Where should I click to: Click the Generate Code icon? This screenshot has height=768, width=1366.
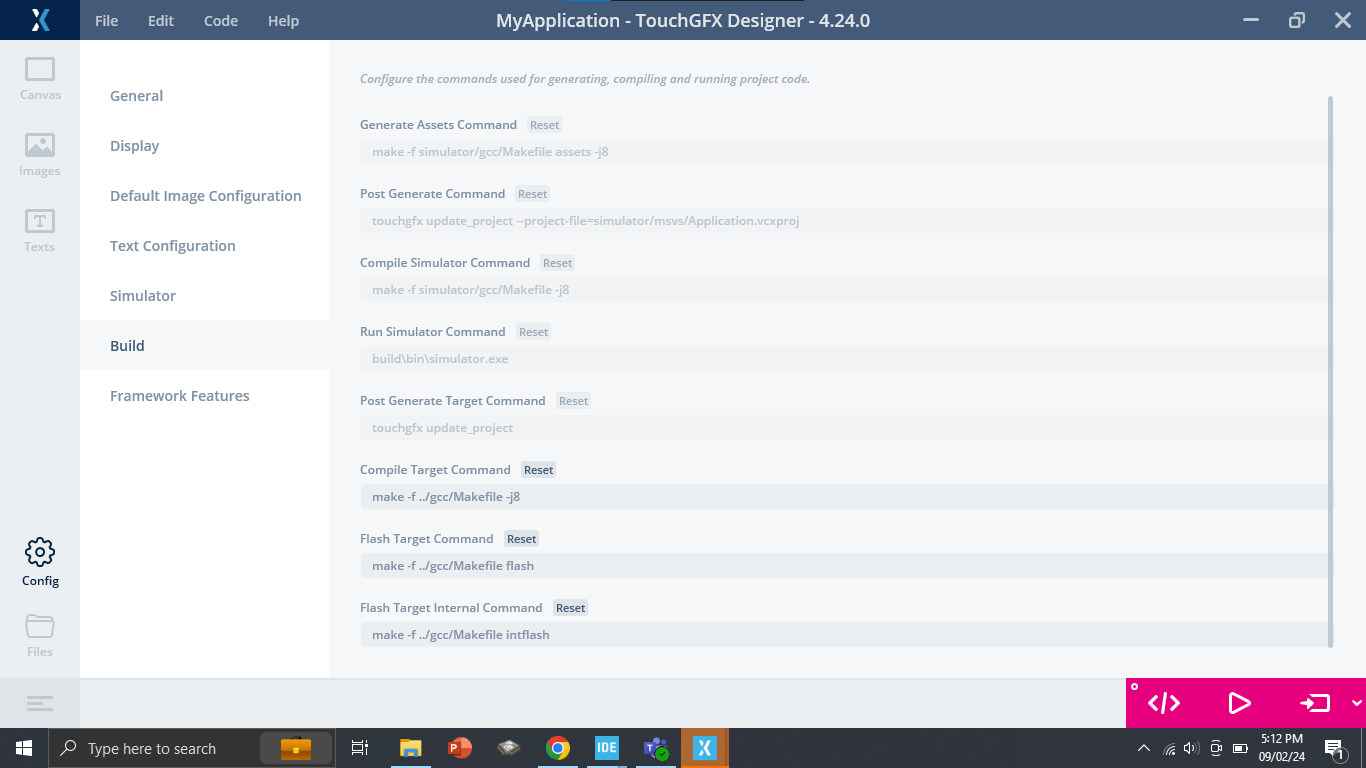tap(1163, 703)
